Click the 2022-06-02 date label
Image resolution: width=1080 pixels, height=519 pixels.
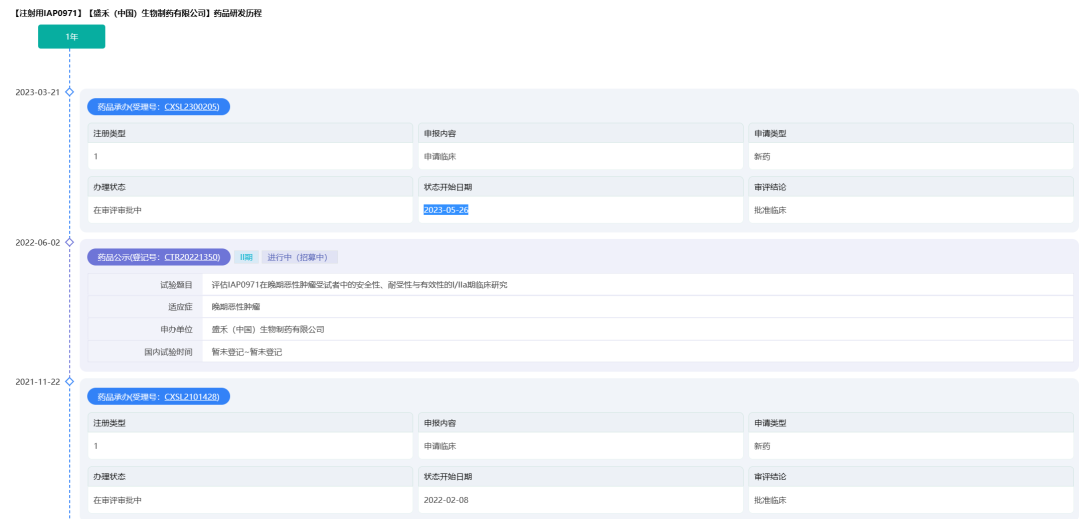point(37,242)
